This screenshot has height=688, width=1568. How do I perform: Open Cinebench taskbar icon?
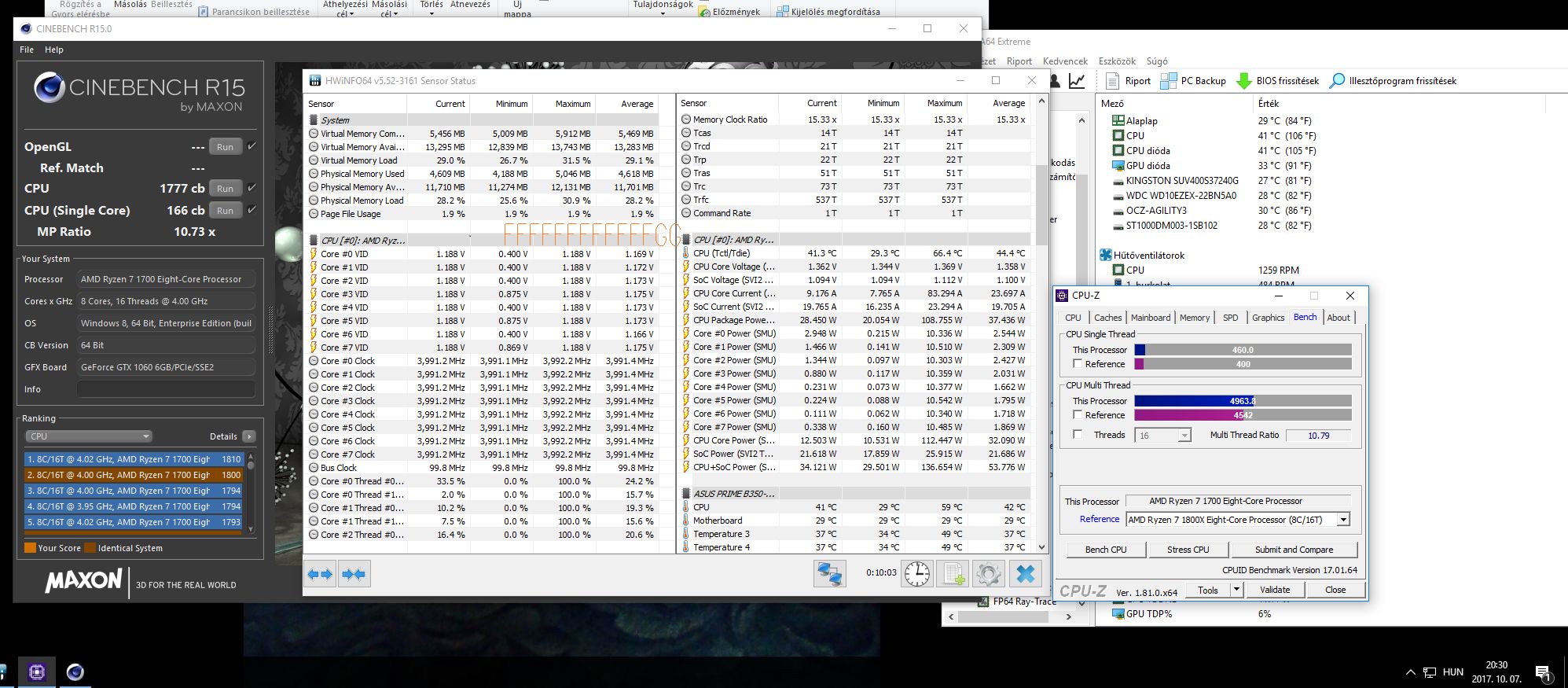75,672
